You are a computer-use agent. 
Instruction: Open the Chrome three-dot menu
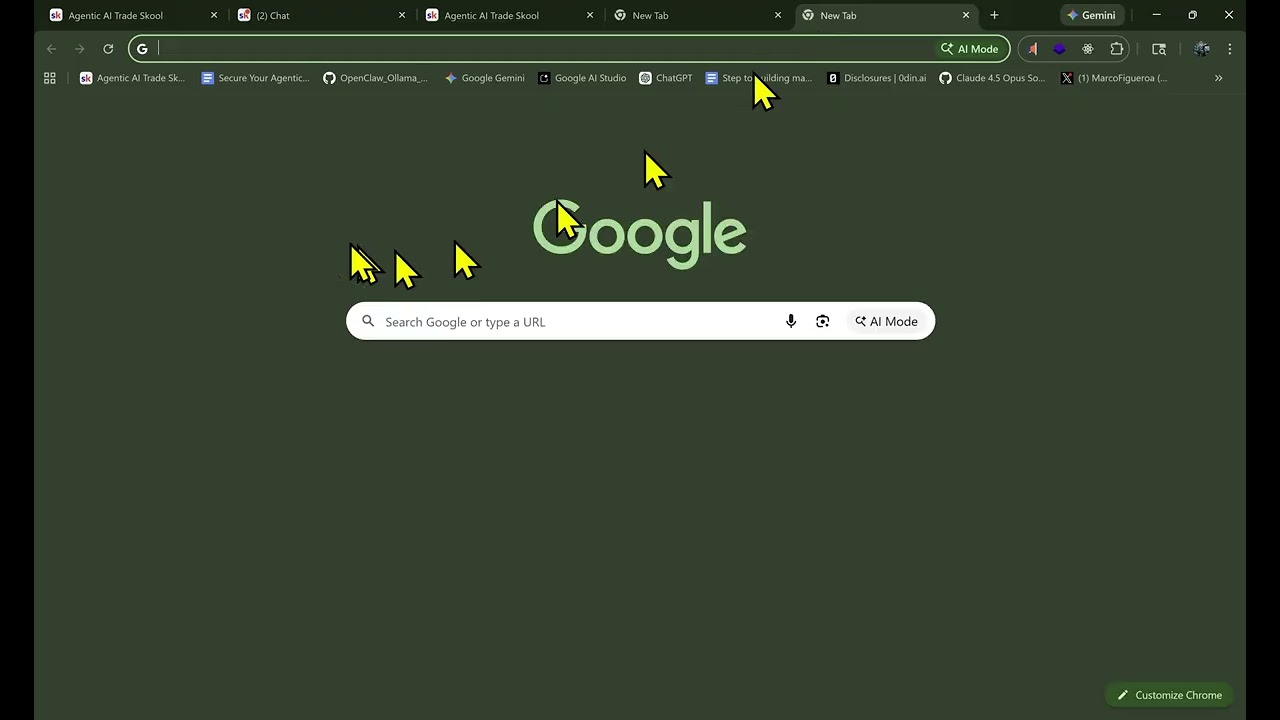tap(1230, 49)
